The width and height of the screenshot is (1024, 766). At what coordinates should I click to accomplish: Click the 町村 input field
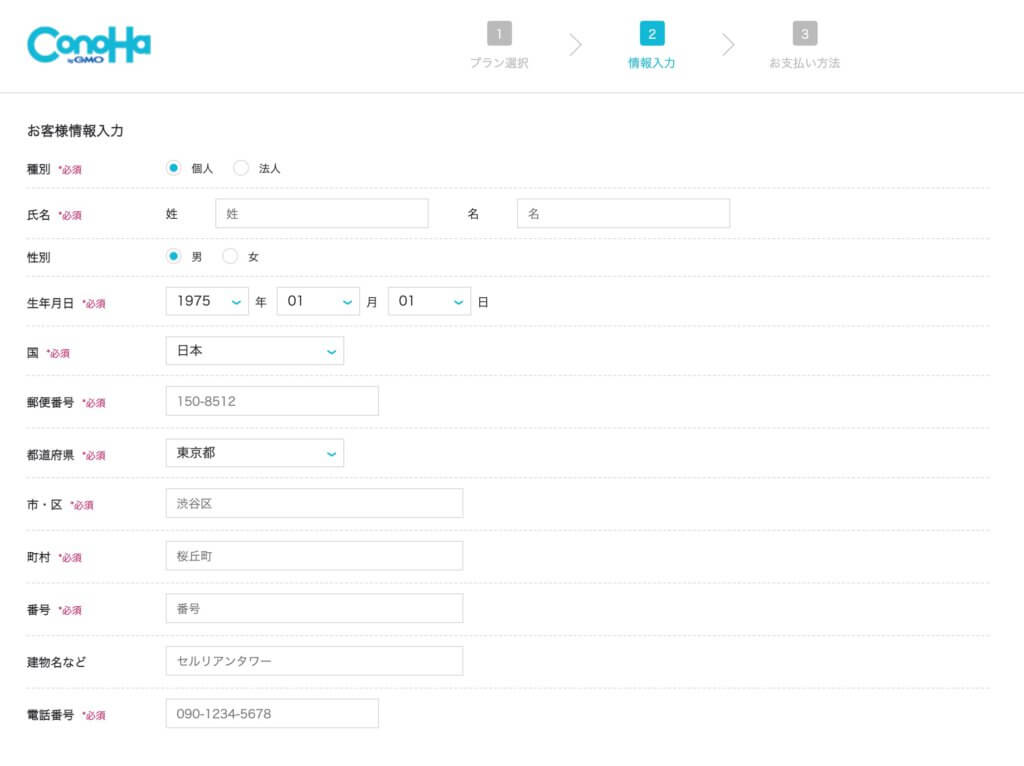[315, 556]
